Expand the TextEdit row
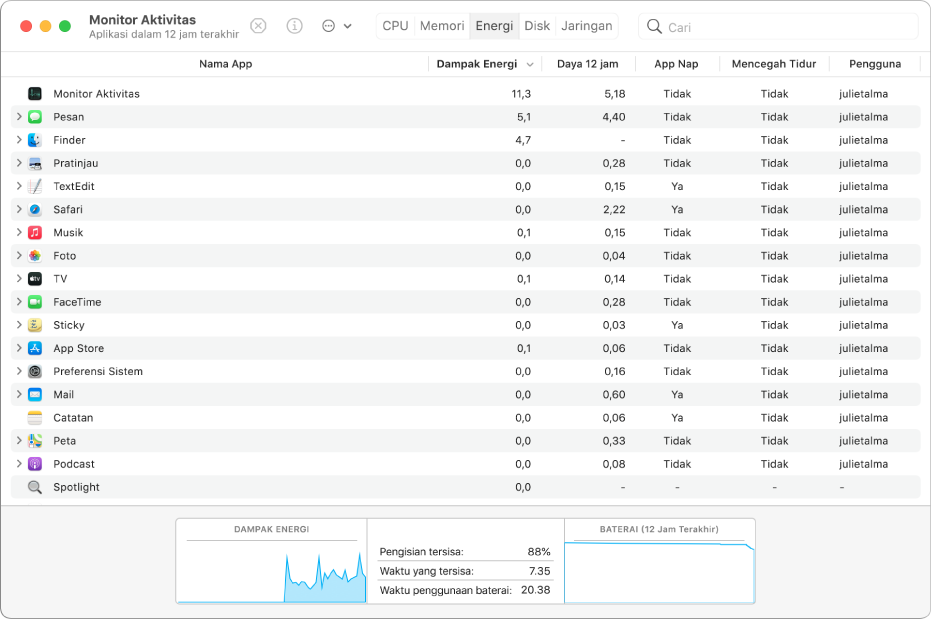The image size is (931, 620). pyautogui.click(x=19, y=186)
